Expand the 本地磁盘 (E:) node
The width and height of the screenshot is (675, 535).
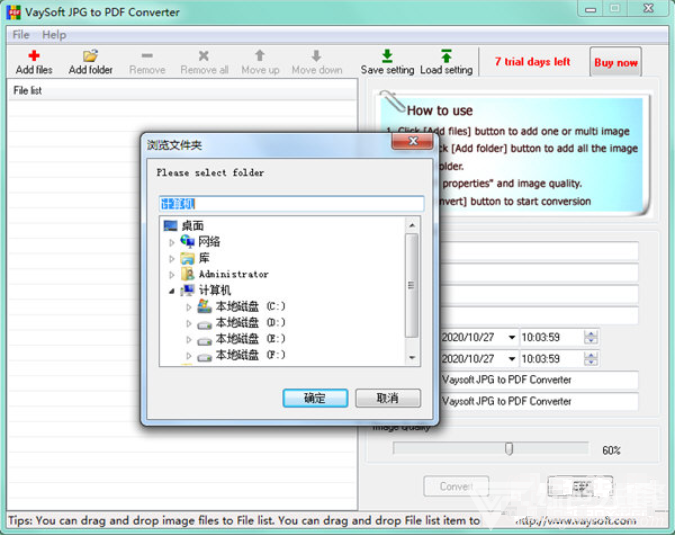(x=189, y=340)
